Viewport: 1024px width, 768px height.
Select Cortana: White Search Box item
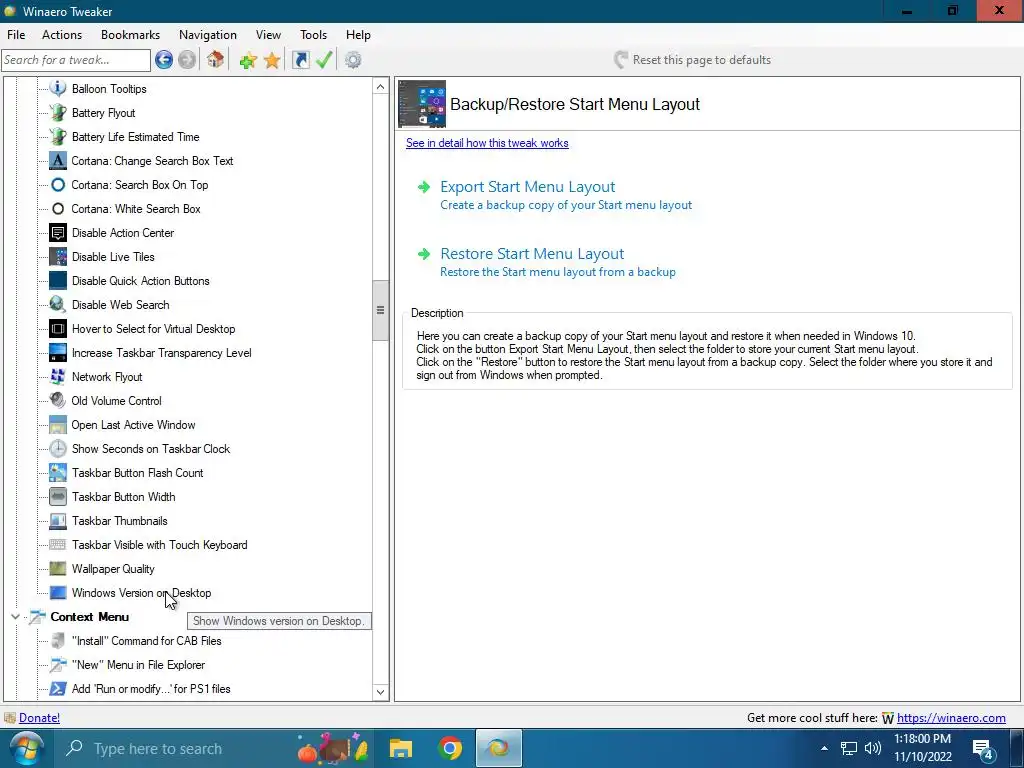tap(136, 209)
